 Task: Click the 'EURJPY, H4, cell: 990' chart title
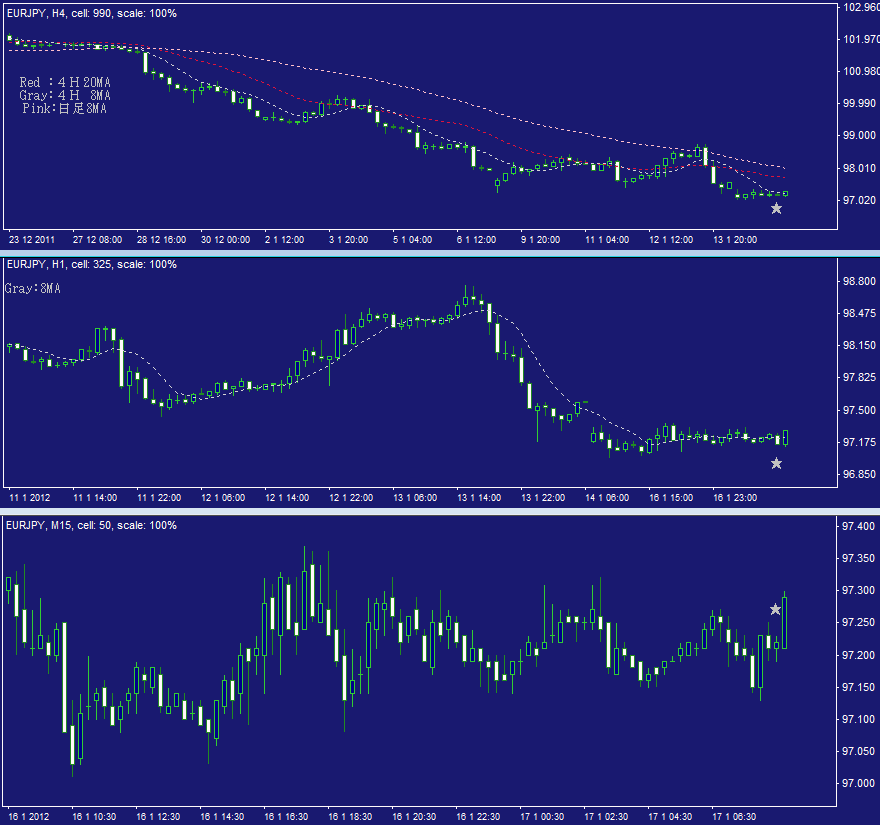pos(91,13)
